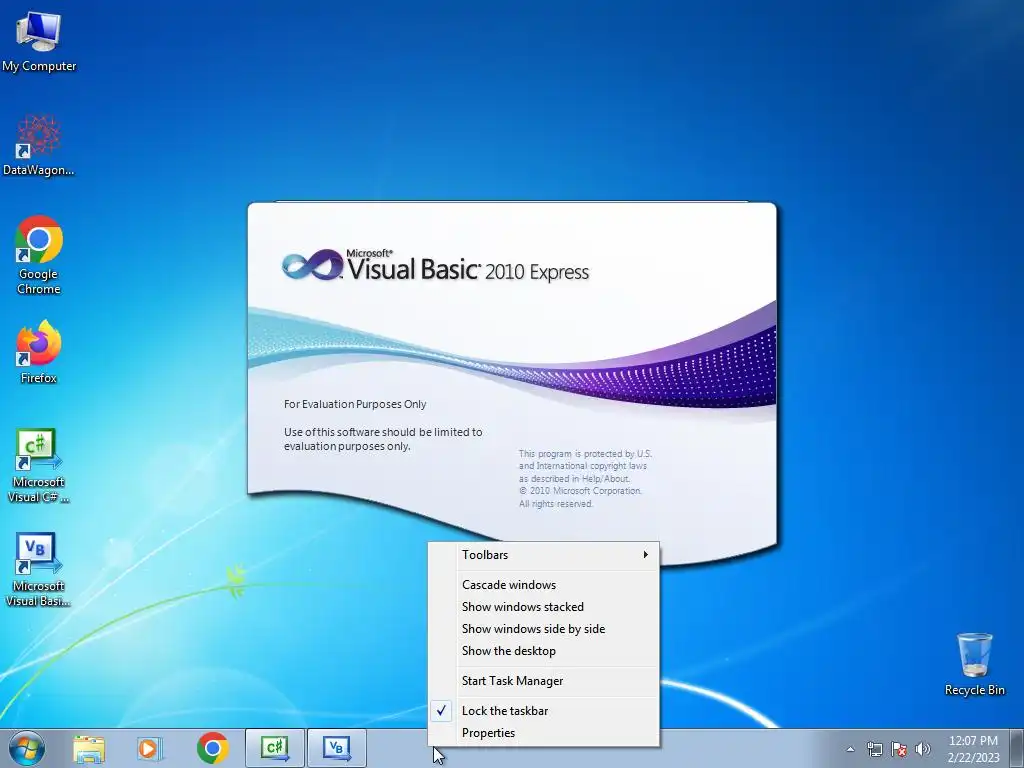Click the volume speaker tray icon
The height and width of the screenshot is (768, 1024).
(923, 749)
